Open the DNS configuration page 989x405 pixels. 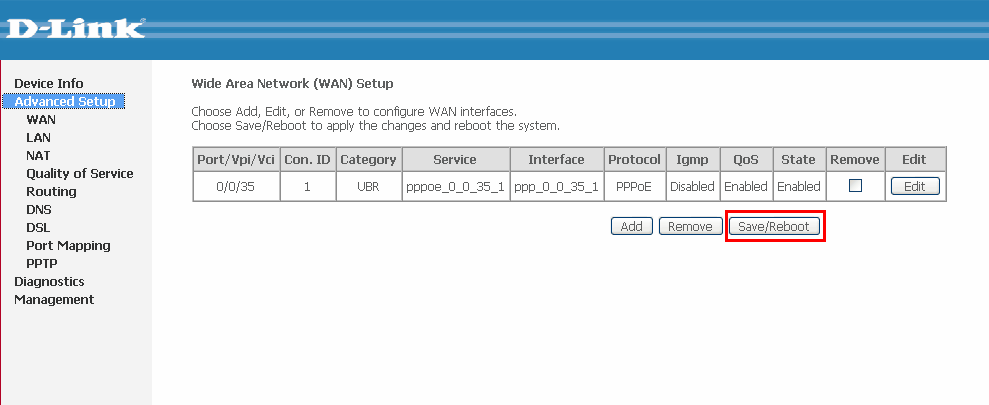[x=38, y=209]
